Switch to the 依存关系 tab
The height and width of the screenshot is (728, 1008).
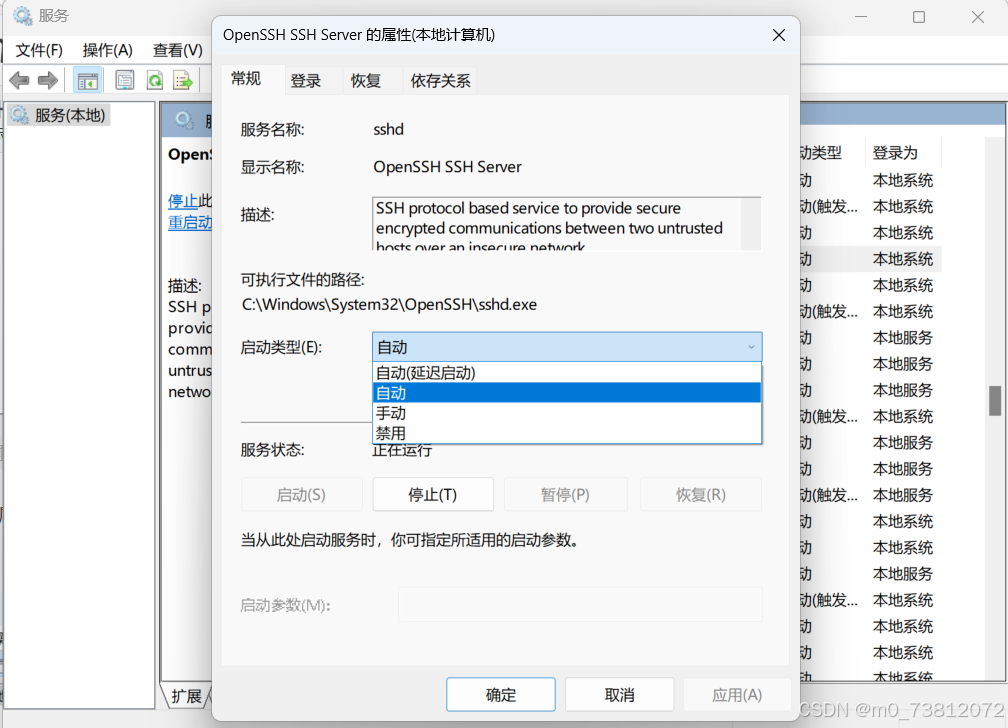pyautogui.click(x=440, y=81)
